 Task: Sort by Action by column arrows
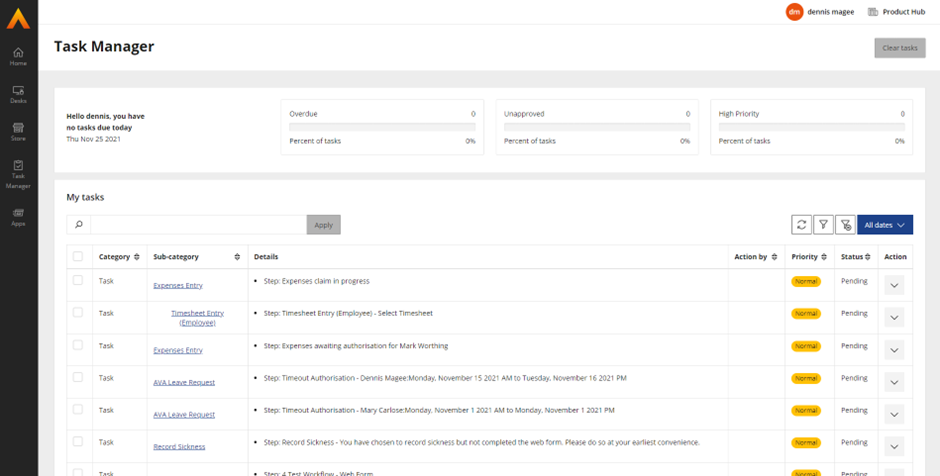point(774,257)
